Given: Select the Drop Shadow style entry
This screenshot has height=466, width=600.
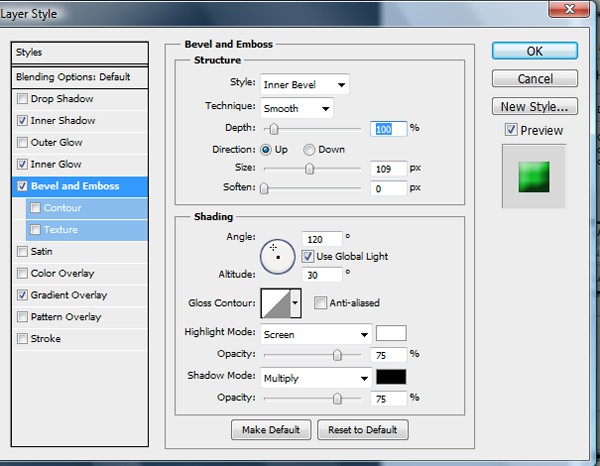Looking at the screenshot, I should coord(62,99).
